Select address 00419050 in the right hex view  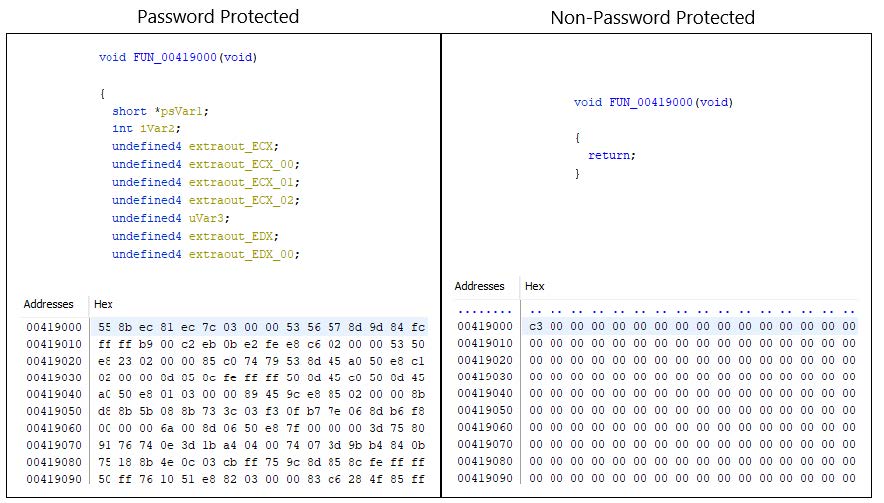(485, 411)
